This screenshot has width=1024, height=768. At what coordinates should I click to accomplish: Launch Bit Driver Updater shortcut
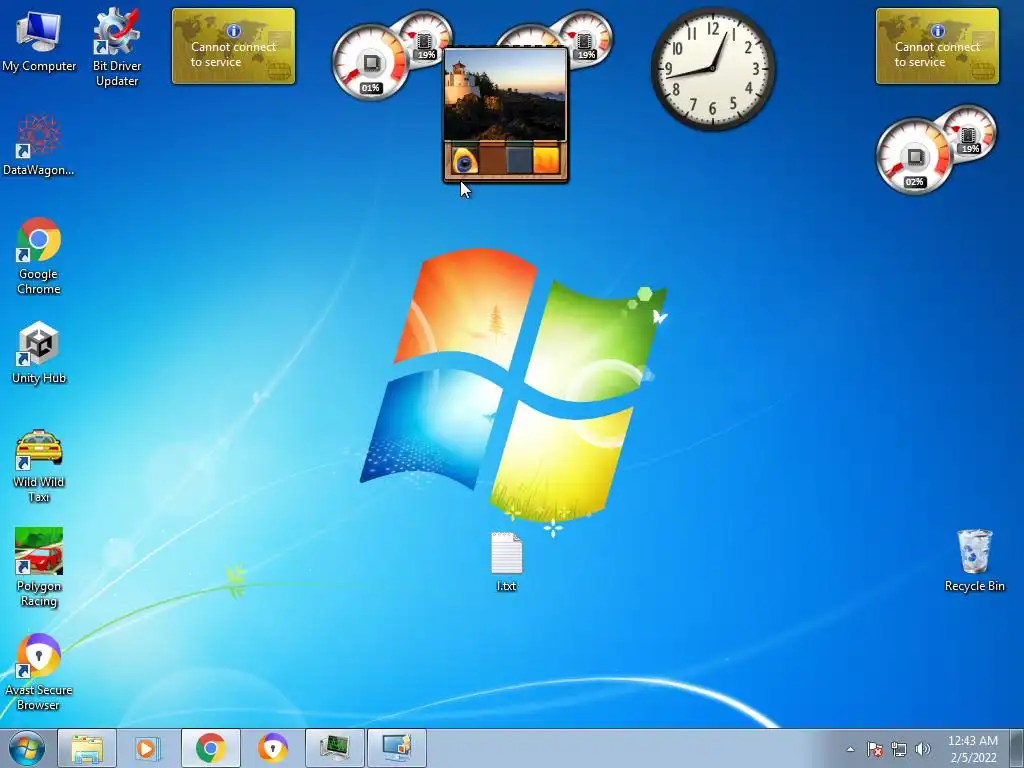pos(116,47)
